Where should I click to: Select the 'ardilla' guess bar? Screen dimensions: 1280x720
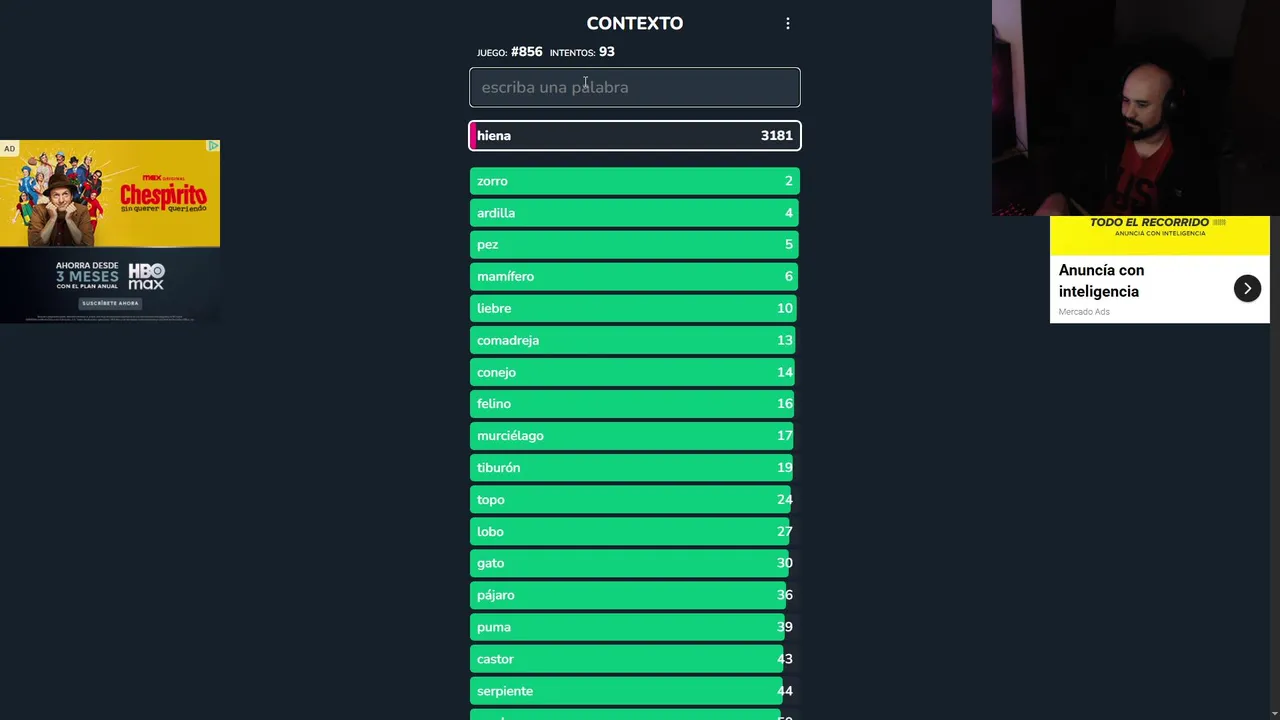click(635, 213)
